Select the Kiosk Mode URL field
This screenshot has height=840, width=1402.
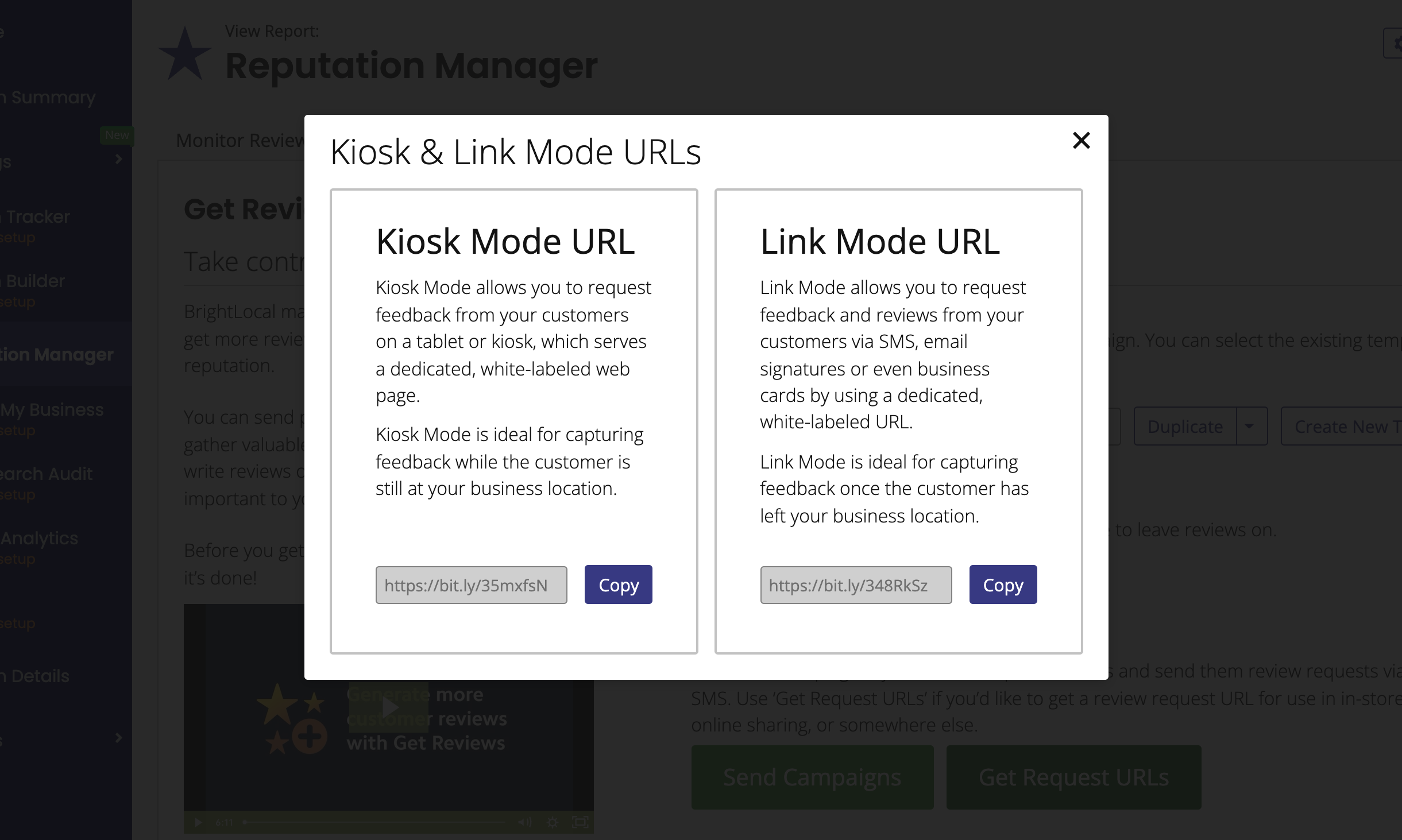click(x=471, y=585)
